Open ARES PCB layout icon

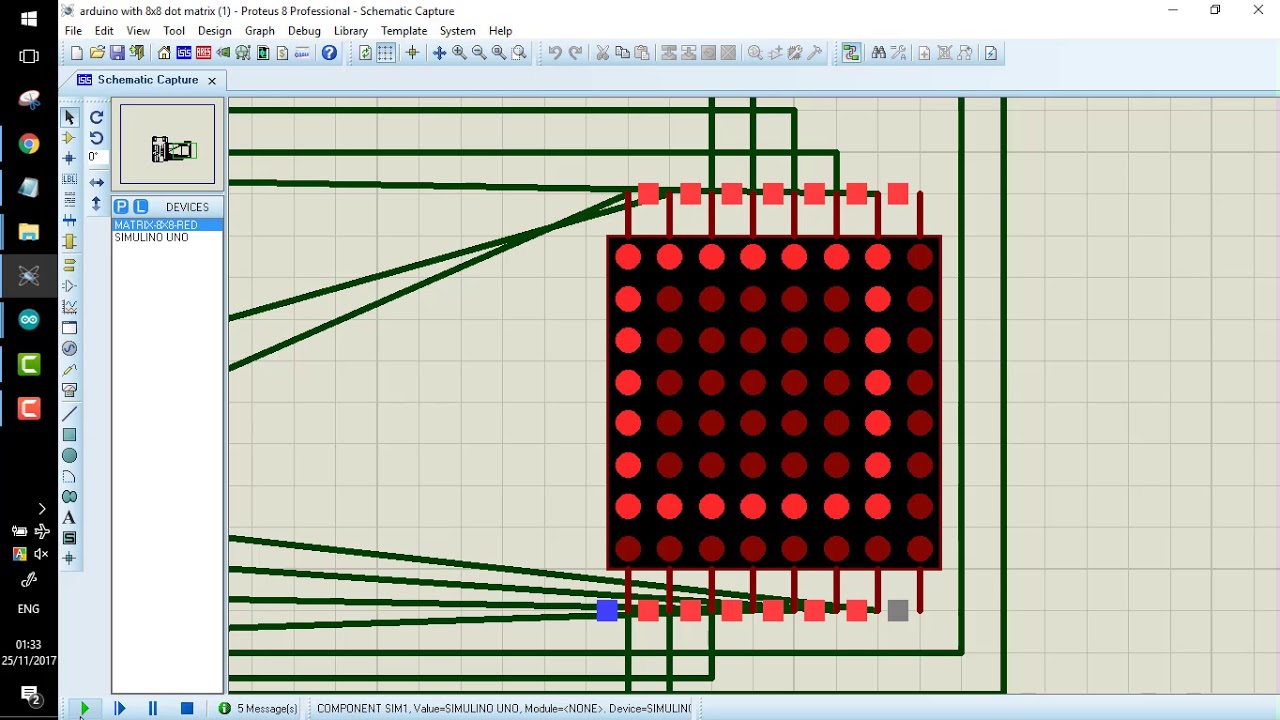point(204,53)
